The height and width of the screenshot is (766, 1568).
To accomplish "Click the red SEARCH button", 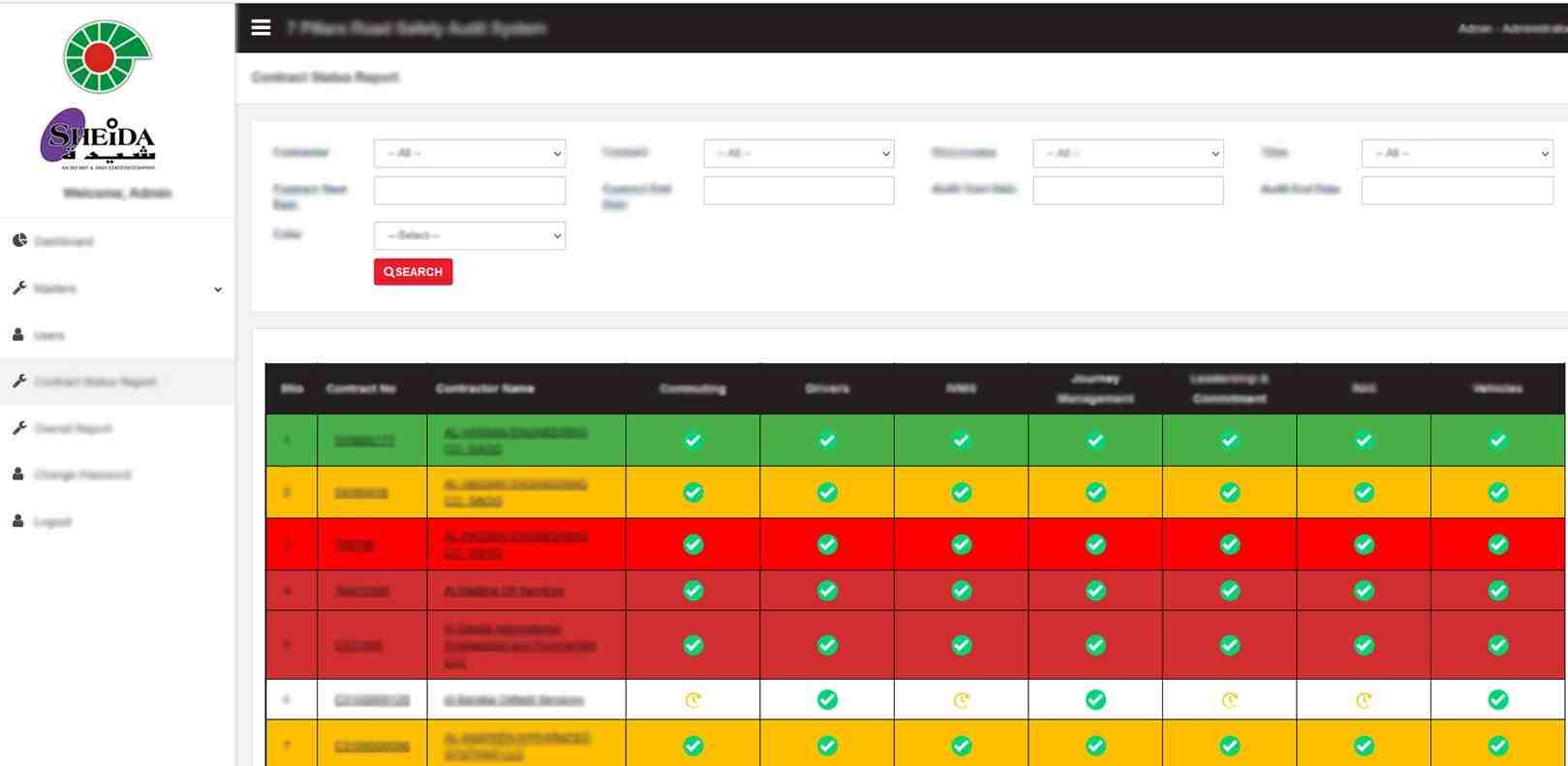I will coord(413,271).
